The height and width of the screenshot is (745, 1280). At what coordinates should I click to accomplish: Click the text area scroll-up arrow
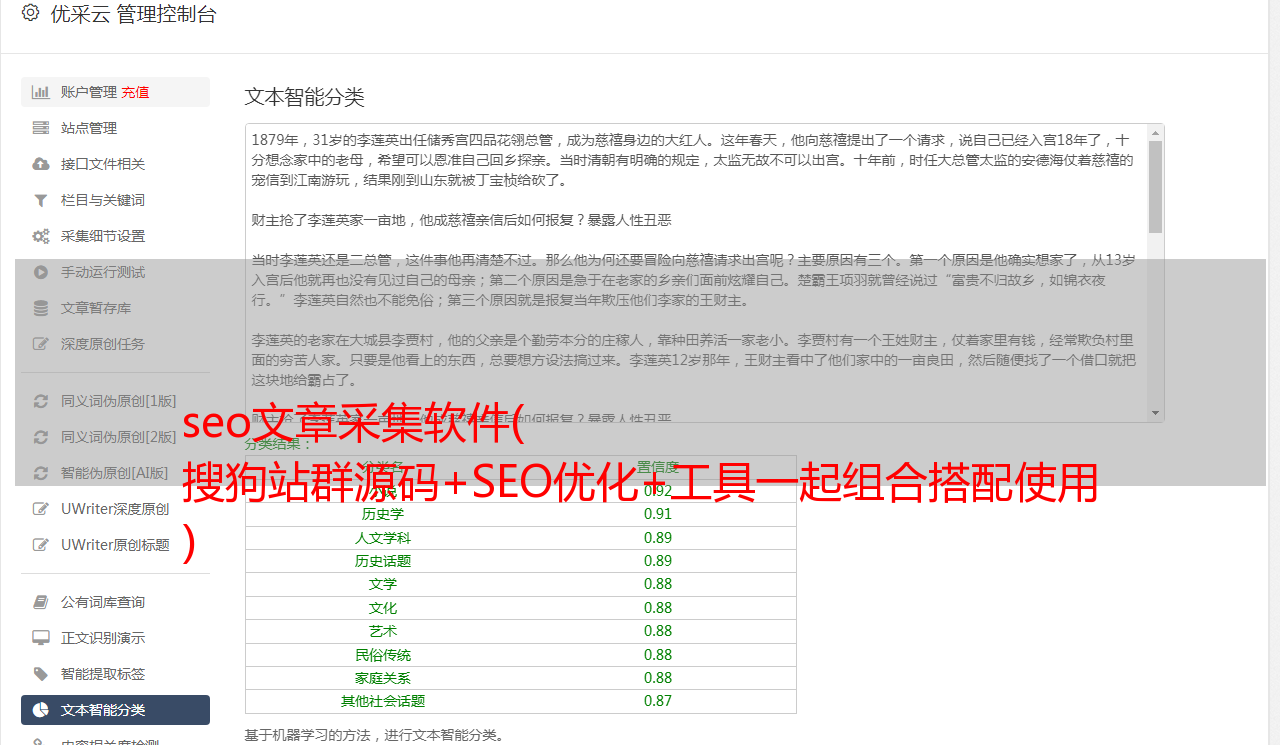click(x=1156, y=132)
